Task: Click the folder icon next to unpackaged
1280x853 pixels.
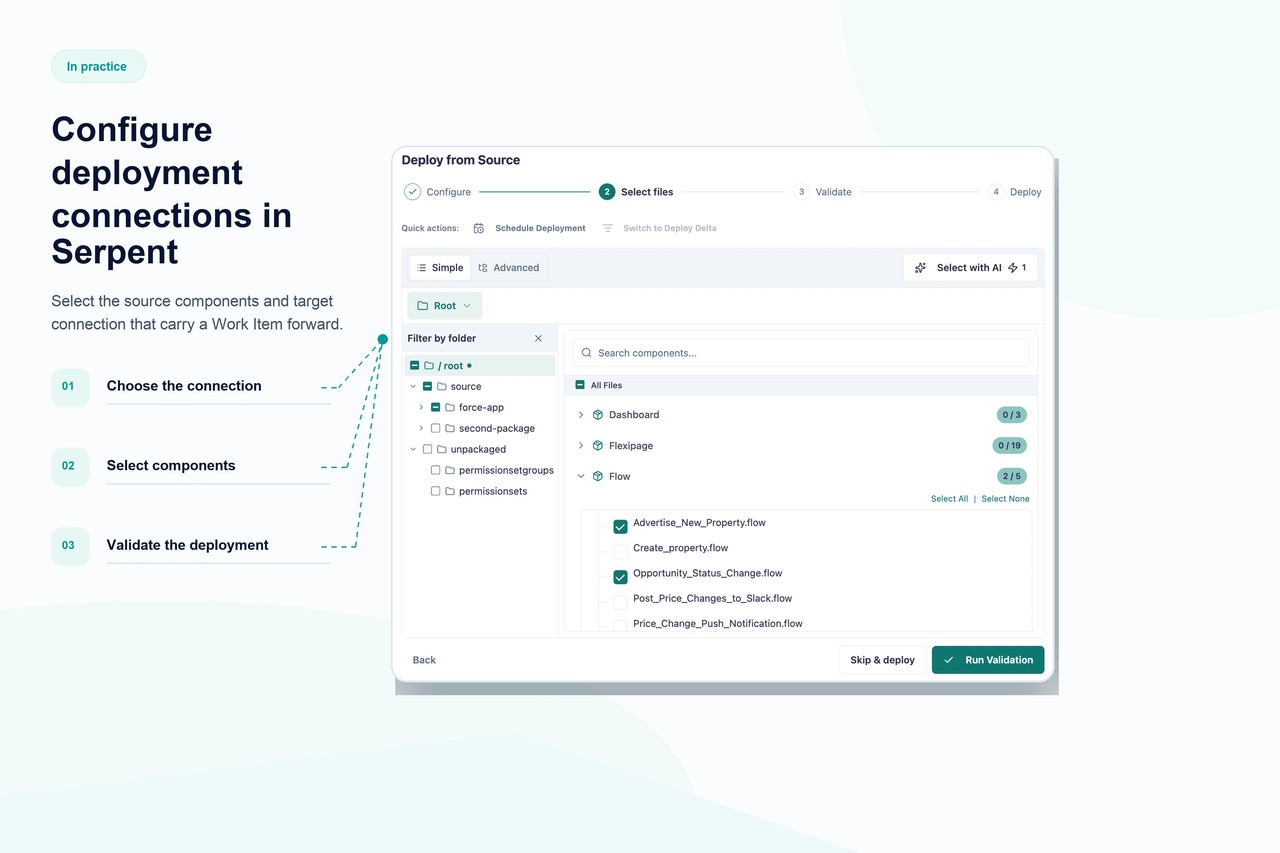Action: click(x=442, y=450)
